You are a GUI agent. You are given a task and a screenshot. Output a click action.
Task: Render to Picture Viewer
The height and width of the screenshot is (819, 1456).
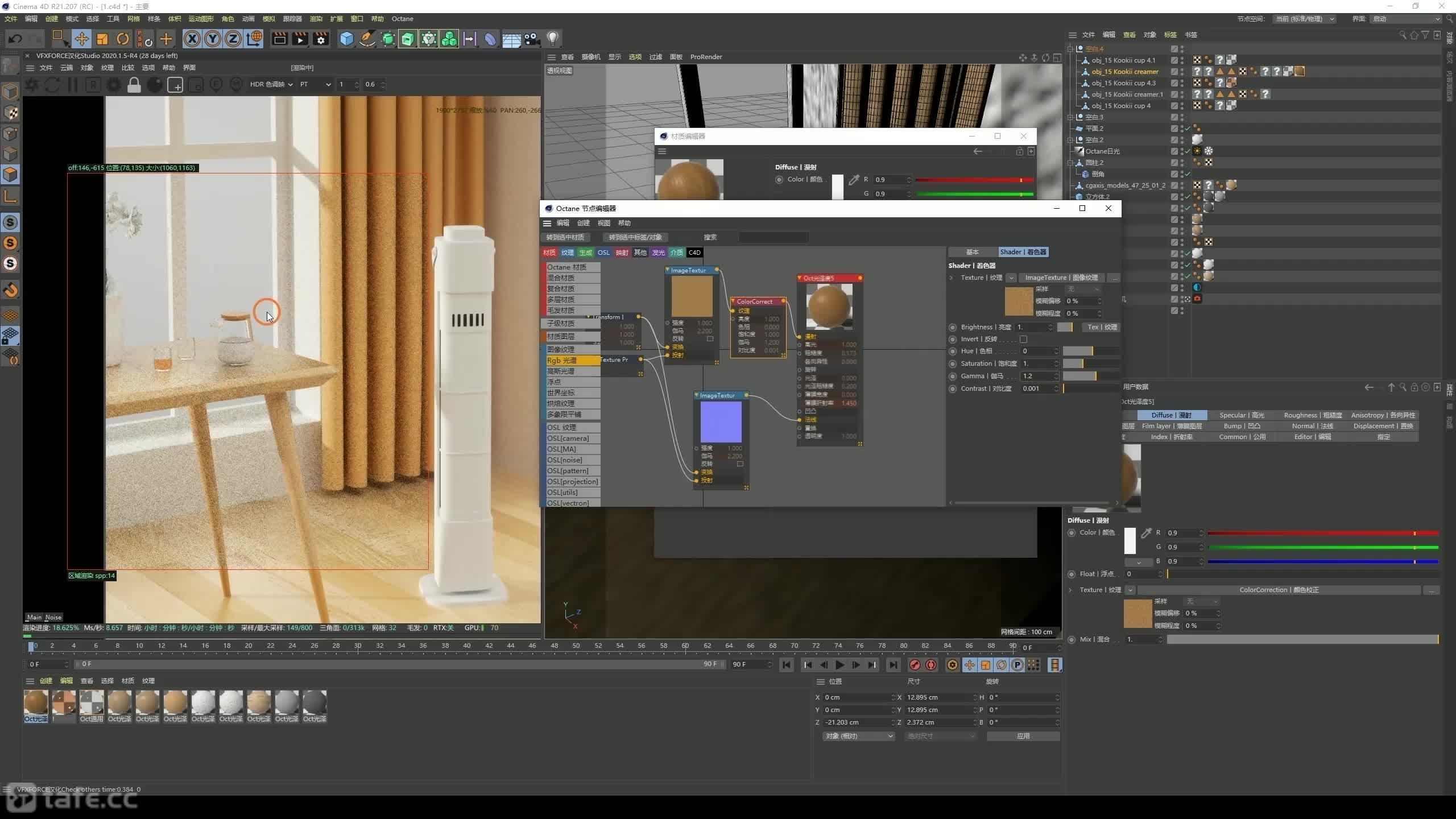tap(300, 39)
